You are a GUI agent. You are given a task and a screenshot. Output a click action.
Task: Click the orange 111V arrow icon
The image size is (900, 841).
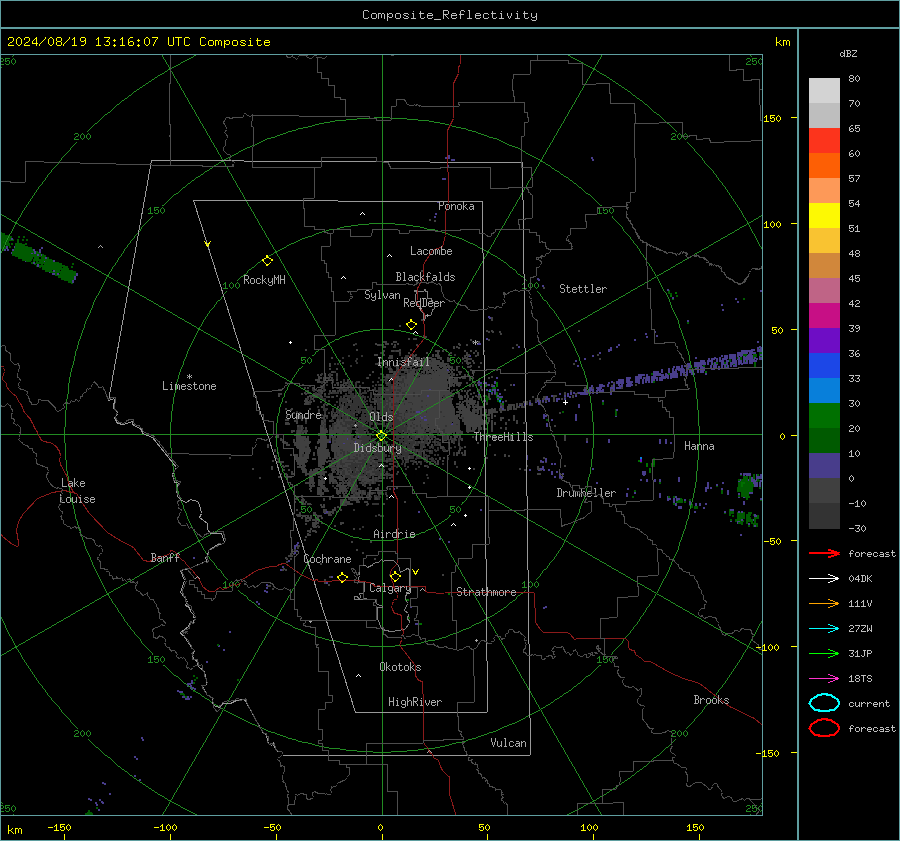point(824,603)
